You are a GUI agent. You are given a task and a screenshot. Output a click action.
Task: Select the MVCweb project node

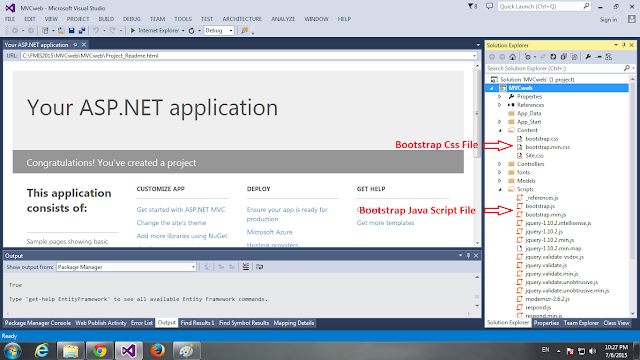pyautogui.click(x=557, y=88)
